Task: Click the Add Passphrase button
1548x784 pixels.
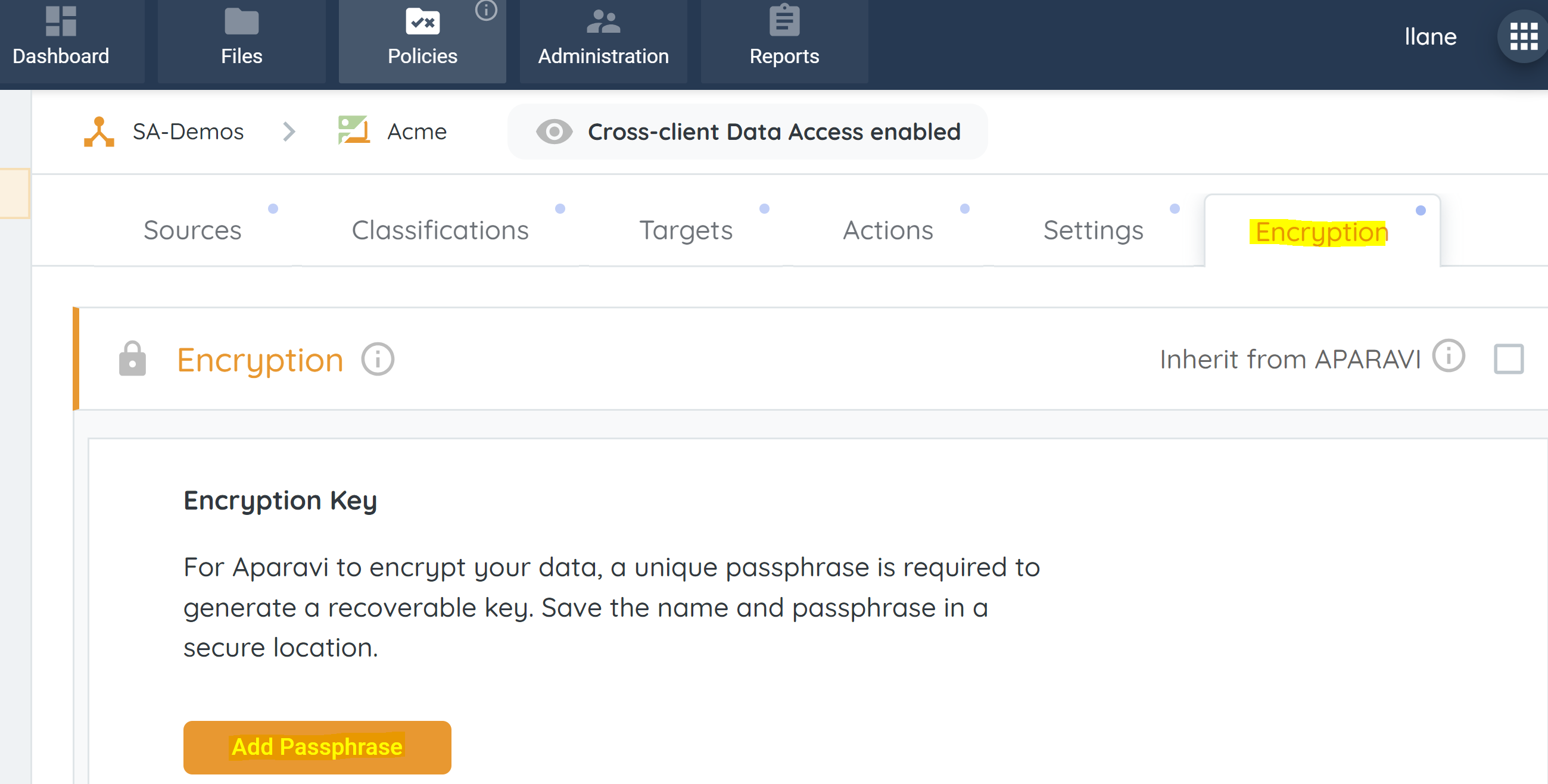Action: [x=317, y=746]
